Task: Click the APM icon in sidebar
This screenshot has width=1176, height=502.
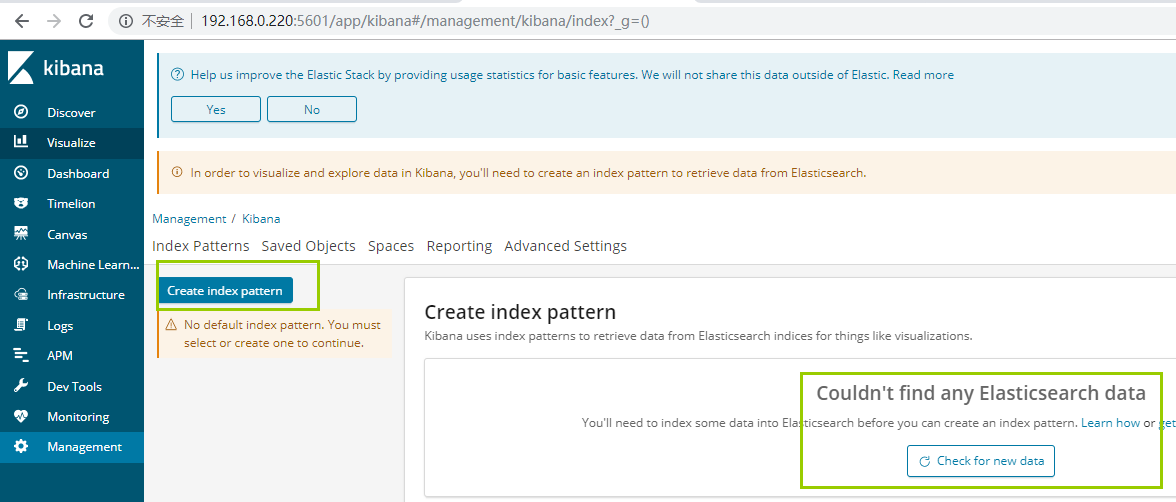Action: click(21, 355)
